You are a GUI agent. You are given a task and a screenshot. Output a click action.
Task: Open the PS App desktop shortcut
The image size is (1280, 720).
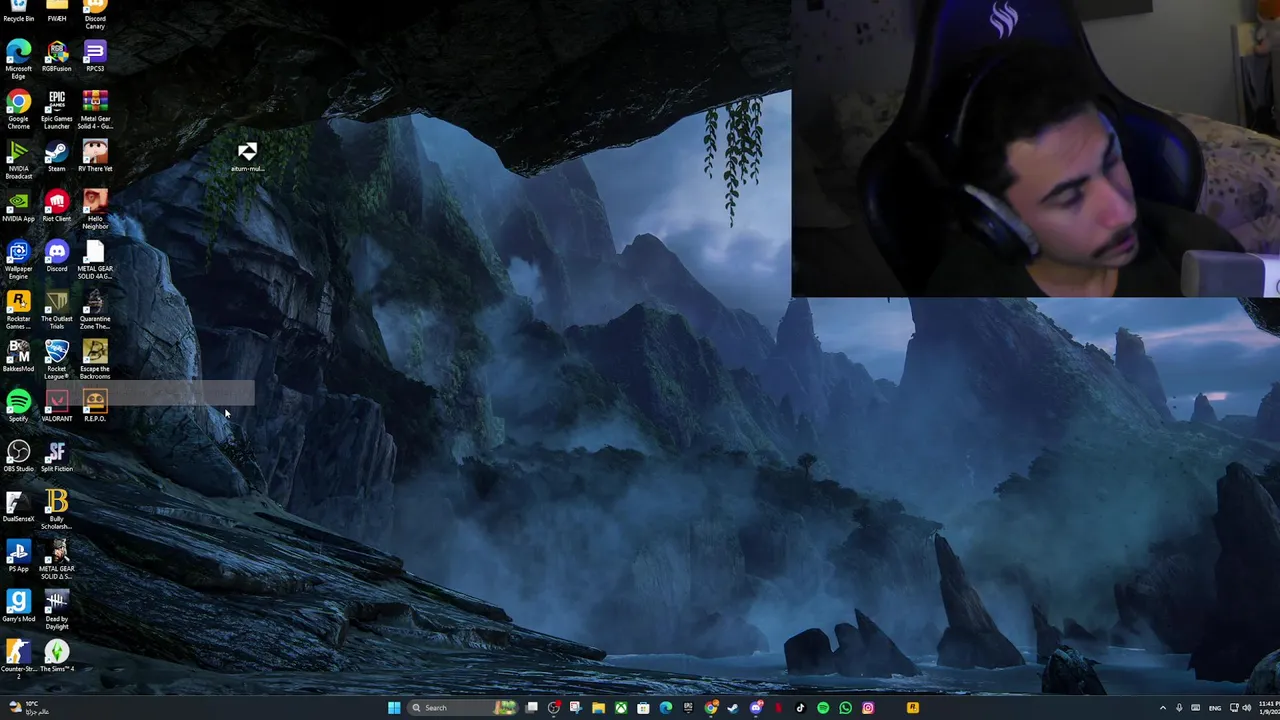click(x=18, y=556)
